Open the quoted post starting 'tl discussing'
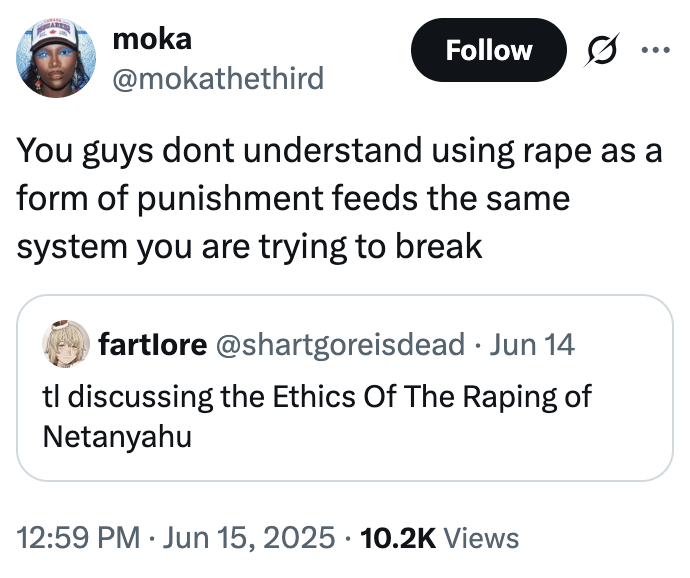Viewport: 690px width, 578px height. coord(315,396)
